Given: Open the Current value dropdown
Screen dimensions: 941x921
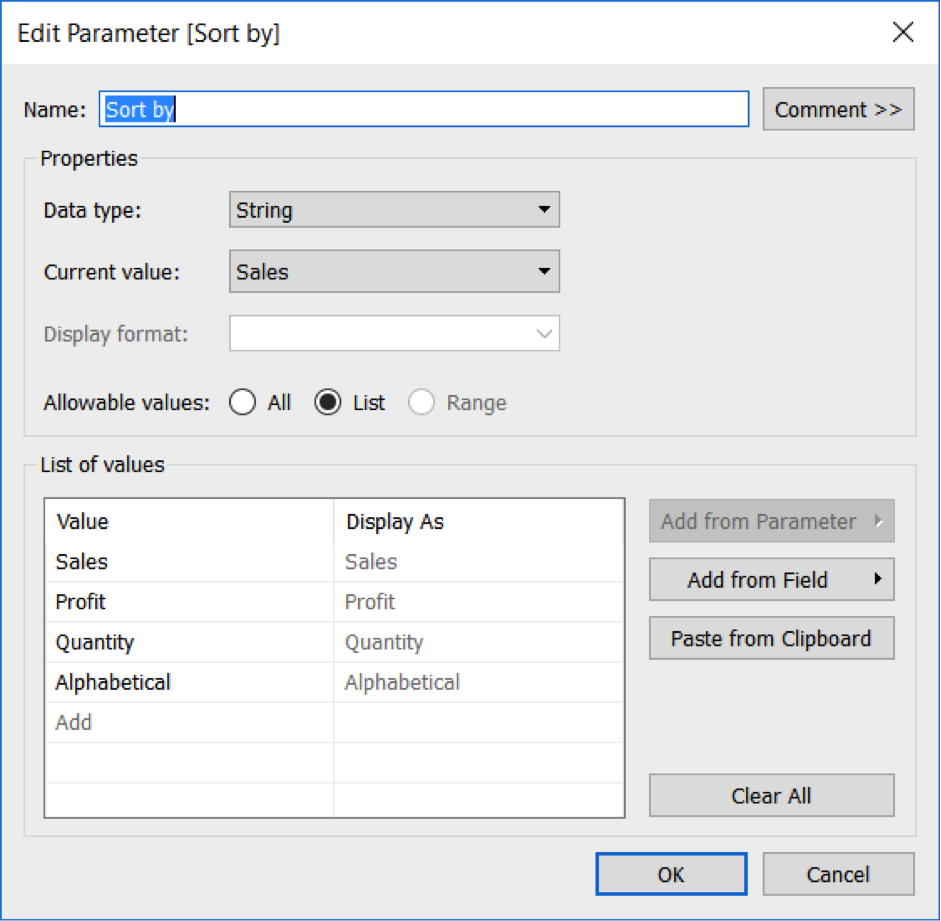Looking at the screenshot, I should pos(394,272).
